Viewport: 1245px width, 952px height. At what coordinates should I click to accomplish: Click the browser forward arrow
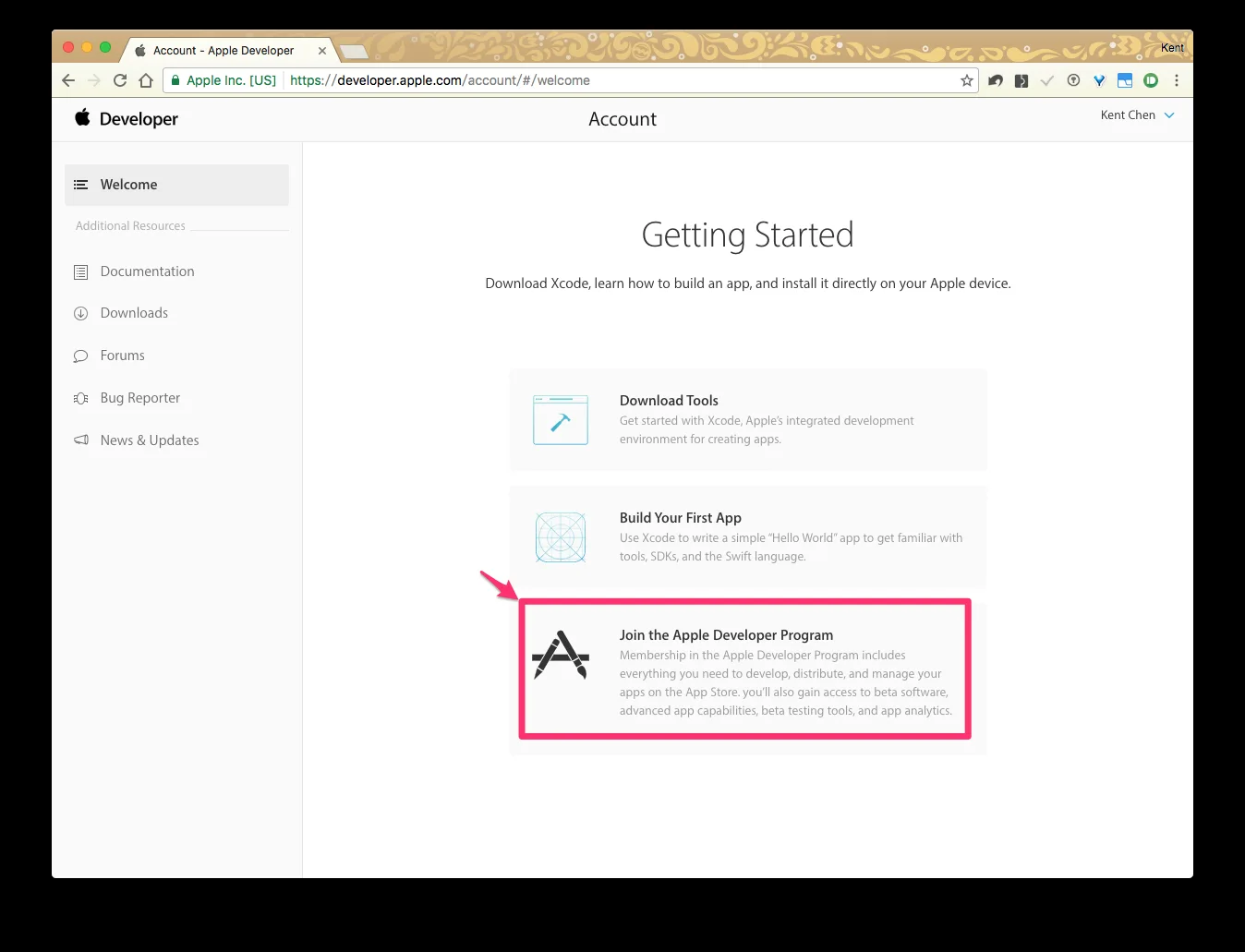click(x=94, y=80)
